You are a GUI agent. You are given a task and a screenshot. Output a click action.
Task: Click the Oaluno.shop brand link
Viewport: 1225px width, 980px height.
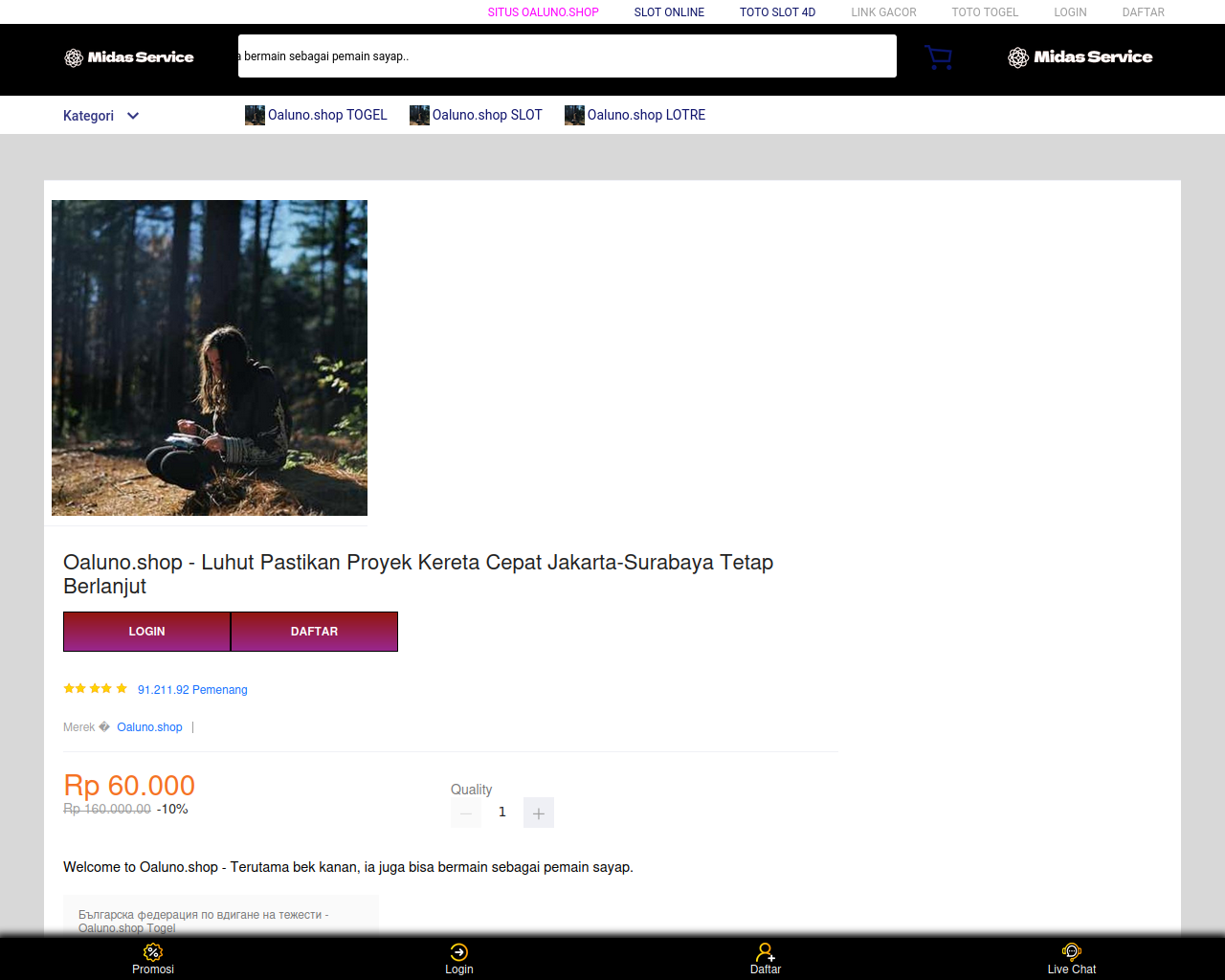(149, 727)
